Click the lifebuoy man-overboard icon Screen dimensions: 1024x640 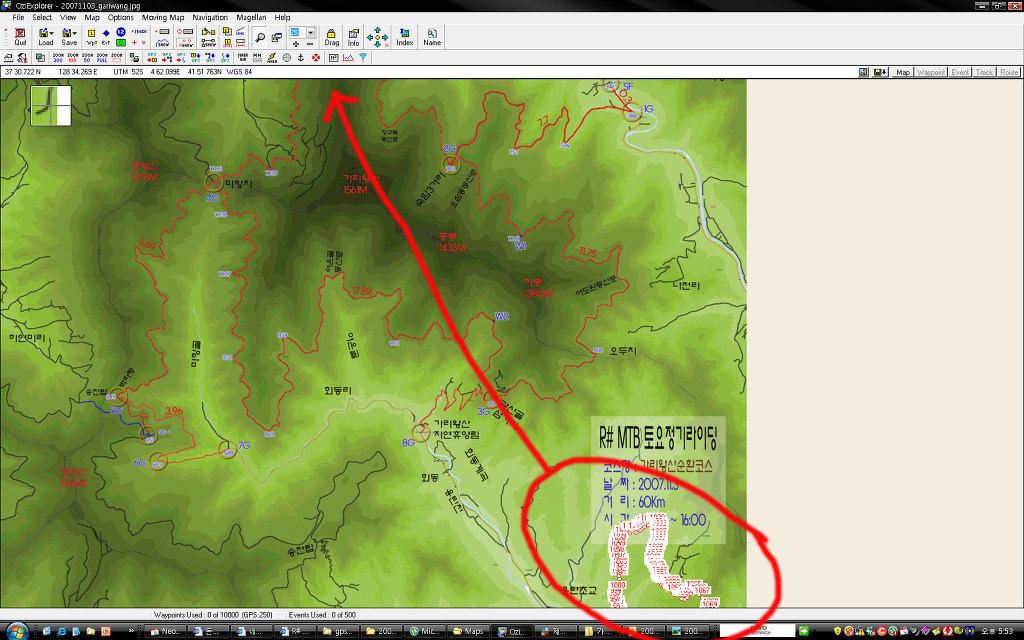click(315, 57)
